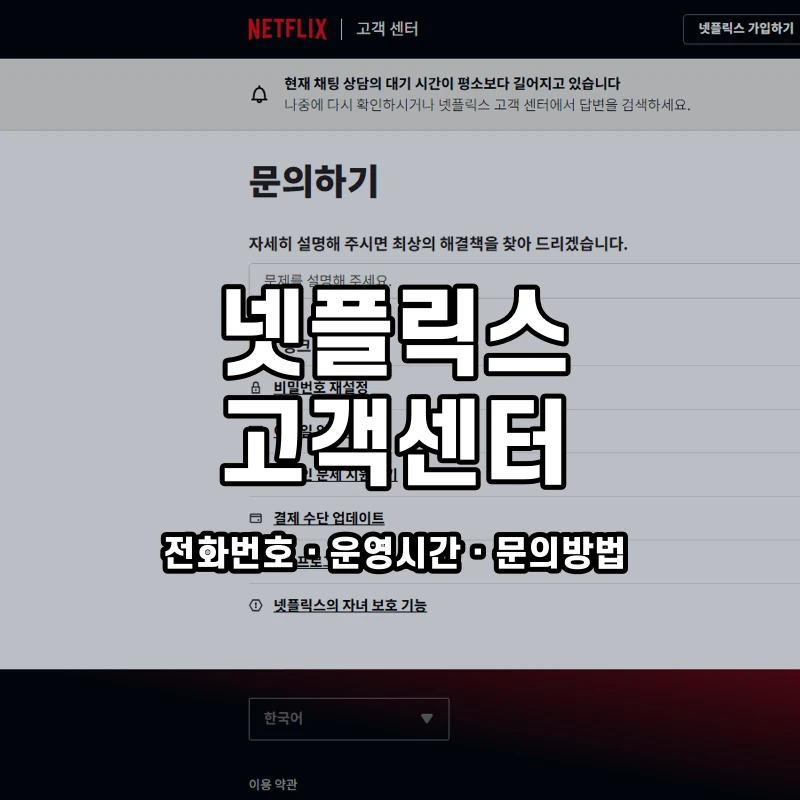Click the 문제를 설명해 주세요 input field
This screenshot has width=800, height=800.
(x=524, y=281)
